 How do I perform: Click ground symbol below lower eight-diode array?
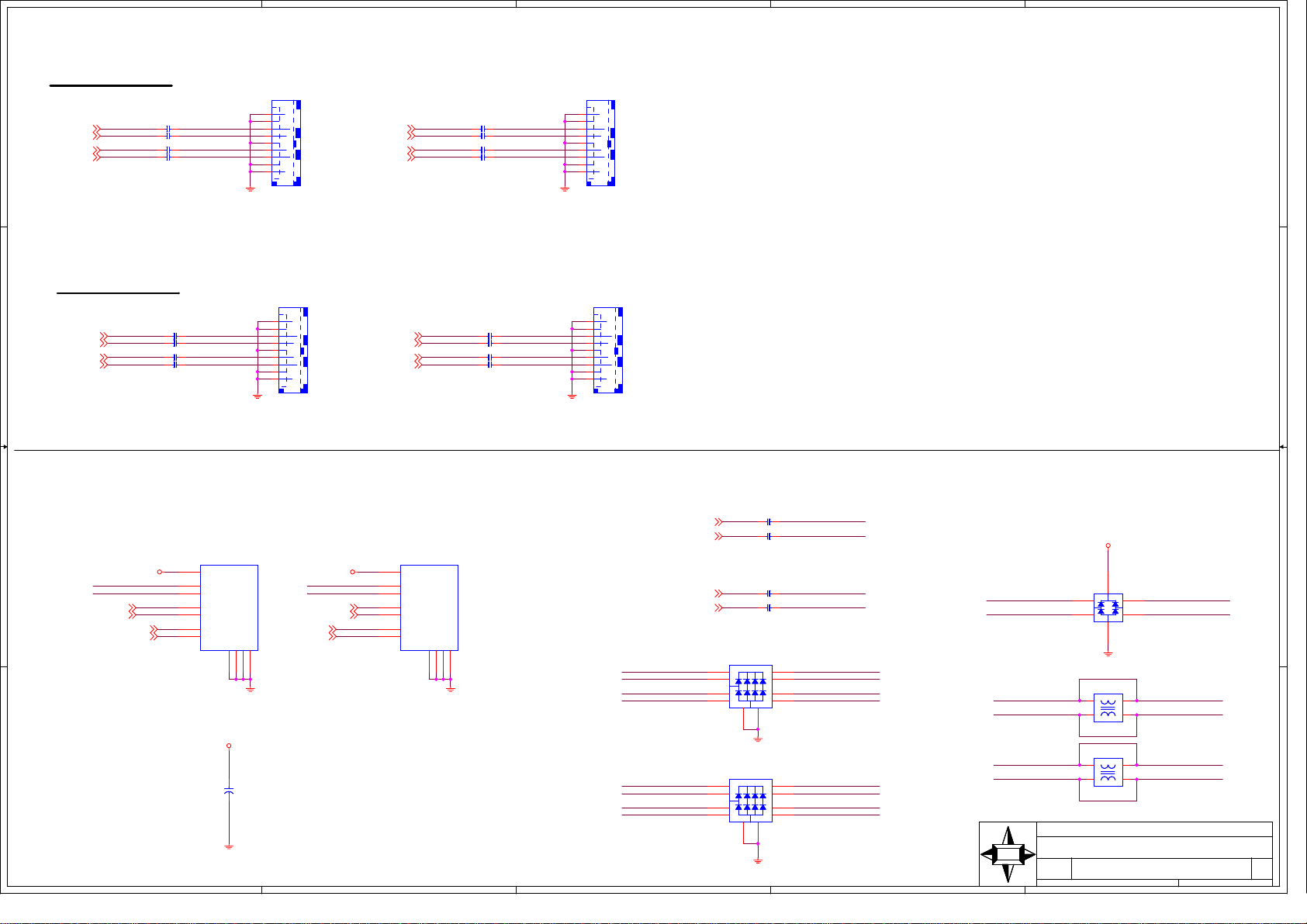tap(758, 860)
